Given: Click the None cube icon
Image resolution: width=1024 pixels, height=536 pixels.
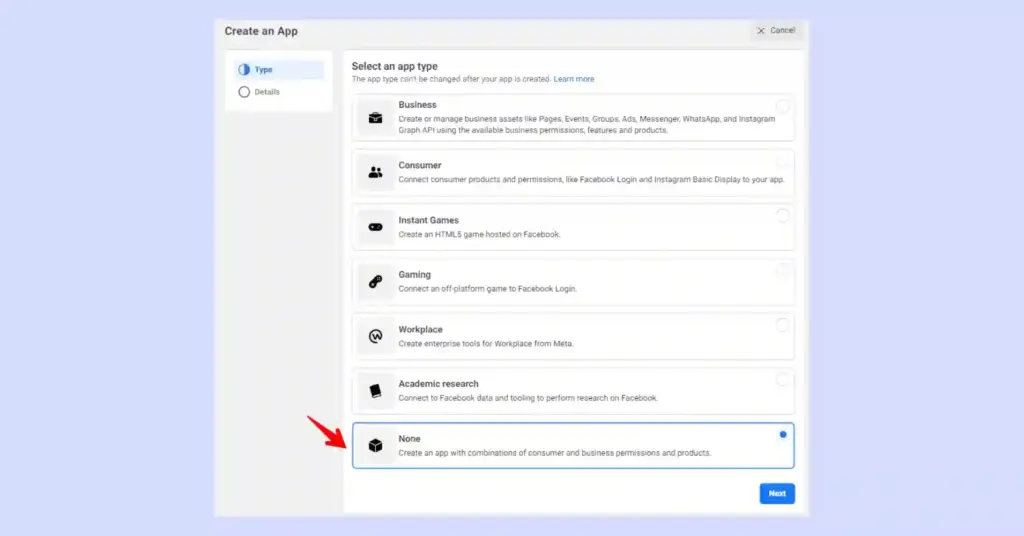Looking at the screenshot, I should [376, 445].
